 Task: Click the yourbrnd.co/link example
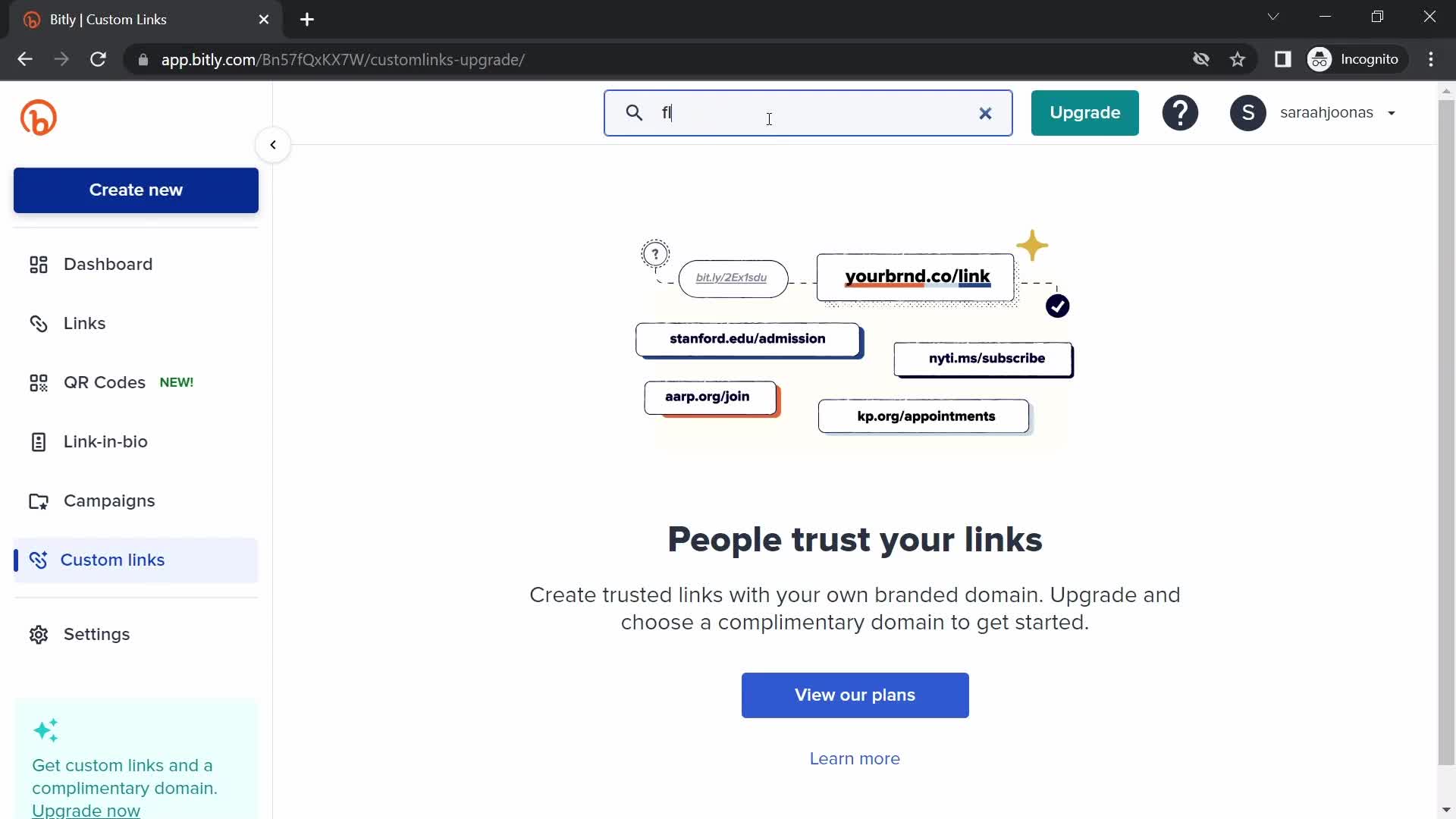coord(917,276)
